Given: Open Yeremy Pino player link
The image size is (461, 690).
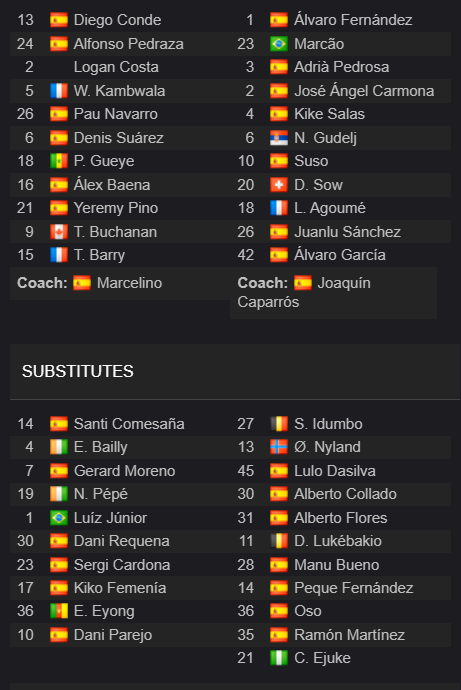Looking at the screenshot, I should pyautogui.click(x=116, y=208).
